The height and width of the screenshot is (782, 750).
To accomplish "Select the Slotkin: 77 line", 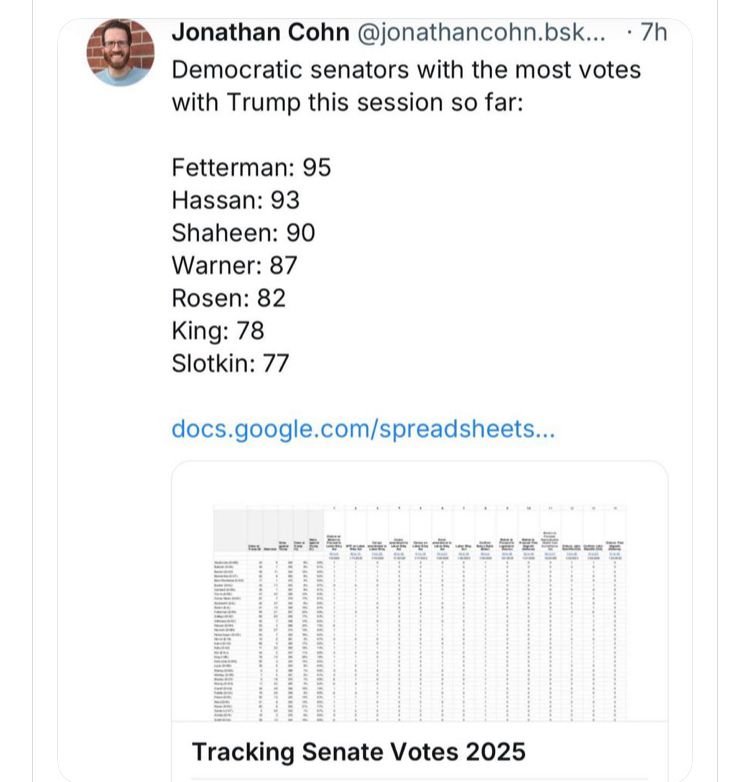I will click(x=230, y=364).
